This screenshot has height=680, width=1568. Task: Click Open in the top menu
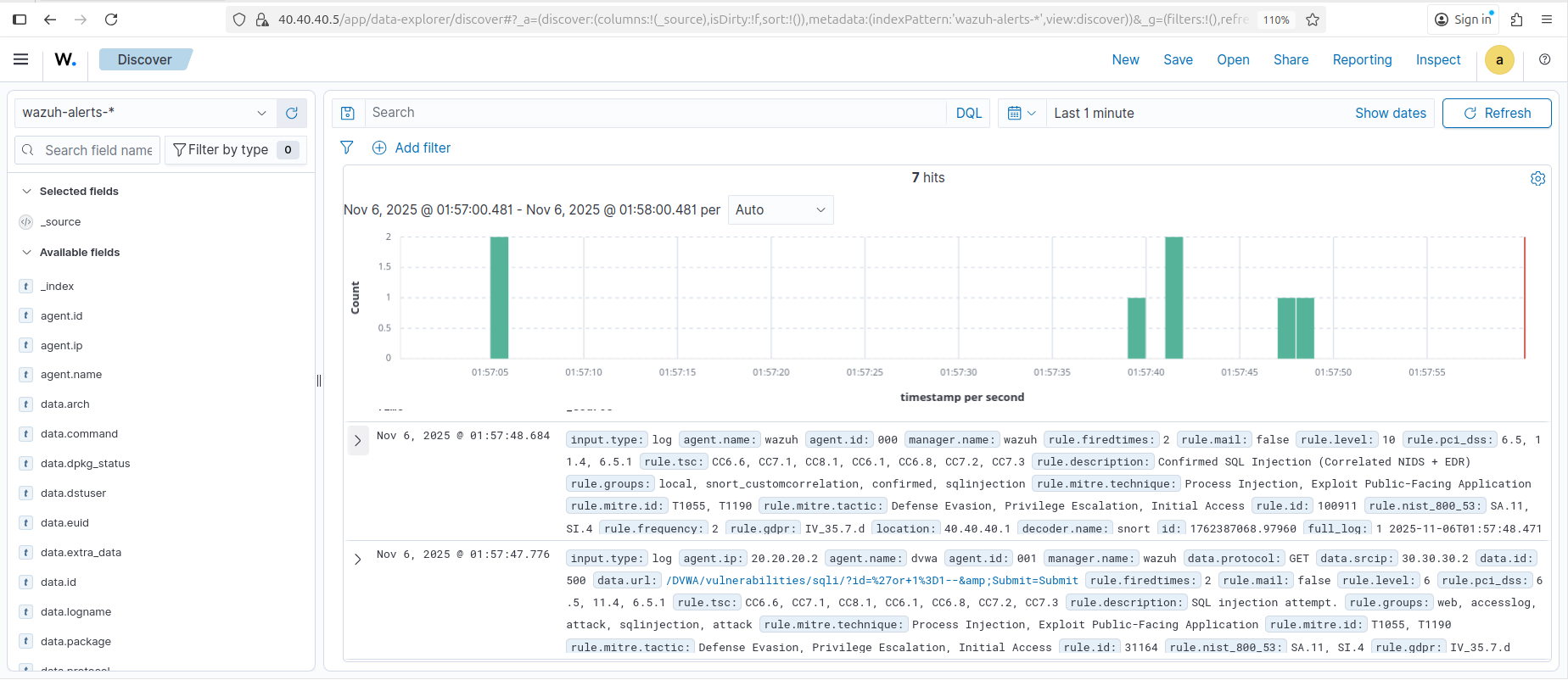(1233, 59)
